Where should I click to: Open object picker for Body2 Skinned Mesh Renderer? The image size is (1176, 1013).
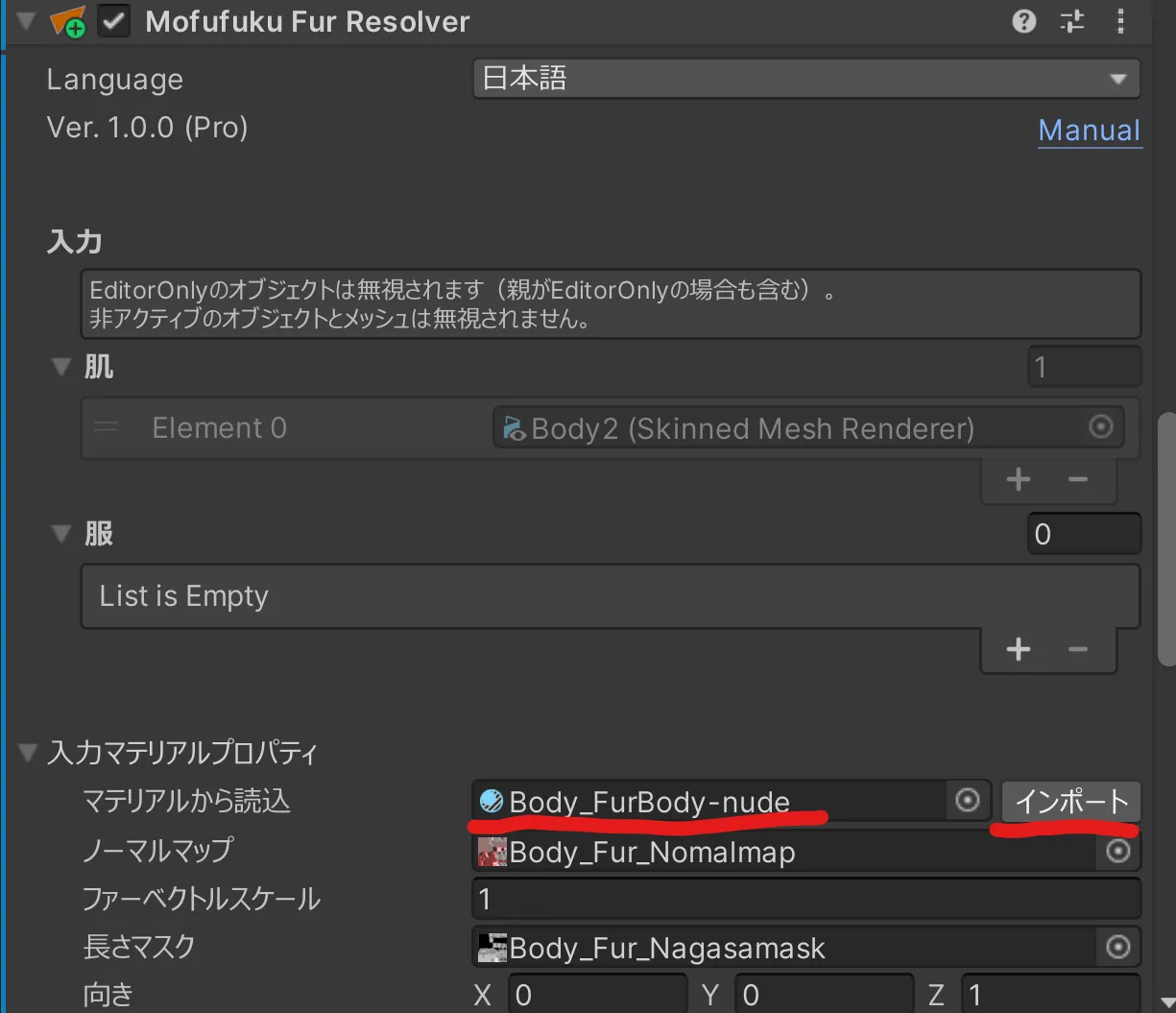1101,427
